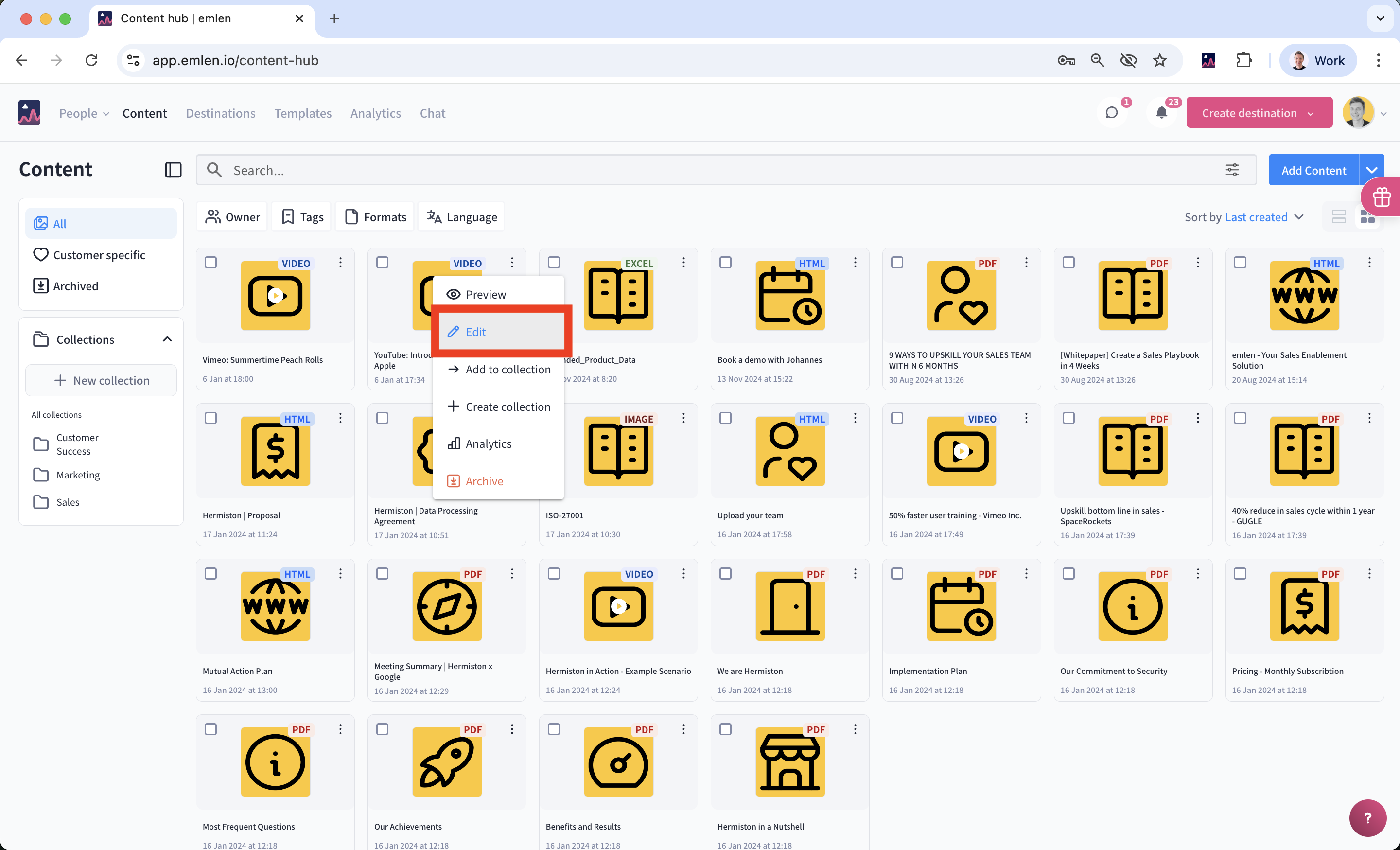This screenshot has height=850, width=1400.
Task: Click the notifications bell icon
Action: tap(1161, 112)
